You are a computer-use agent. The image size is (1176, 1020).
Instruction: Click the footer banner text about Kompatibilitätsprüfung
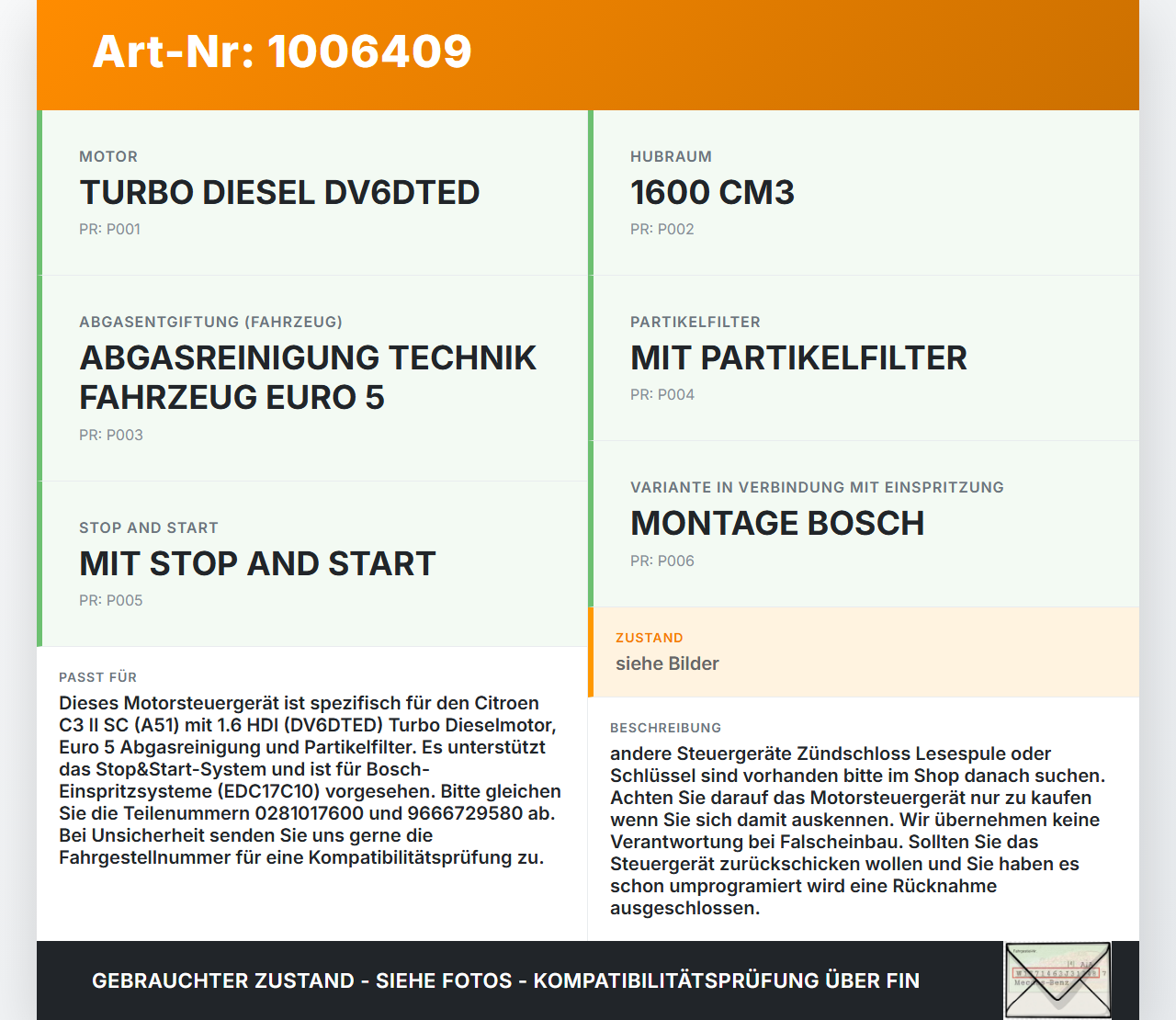pos(505,981)
